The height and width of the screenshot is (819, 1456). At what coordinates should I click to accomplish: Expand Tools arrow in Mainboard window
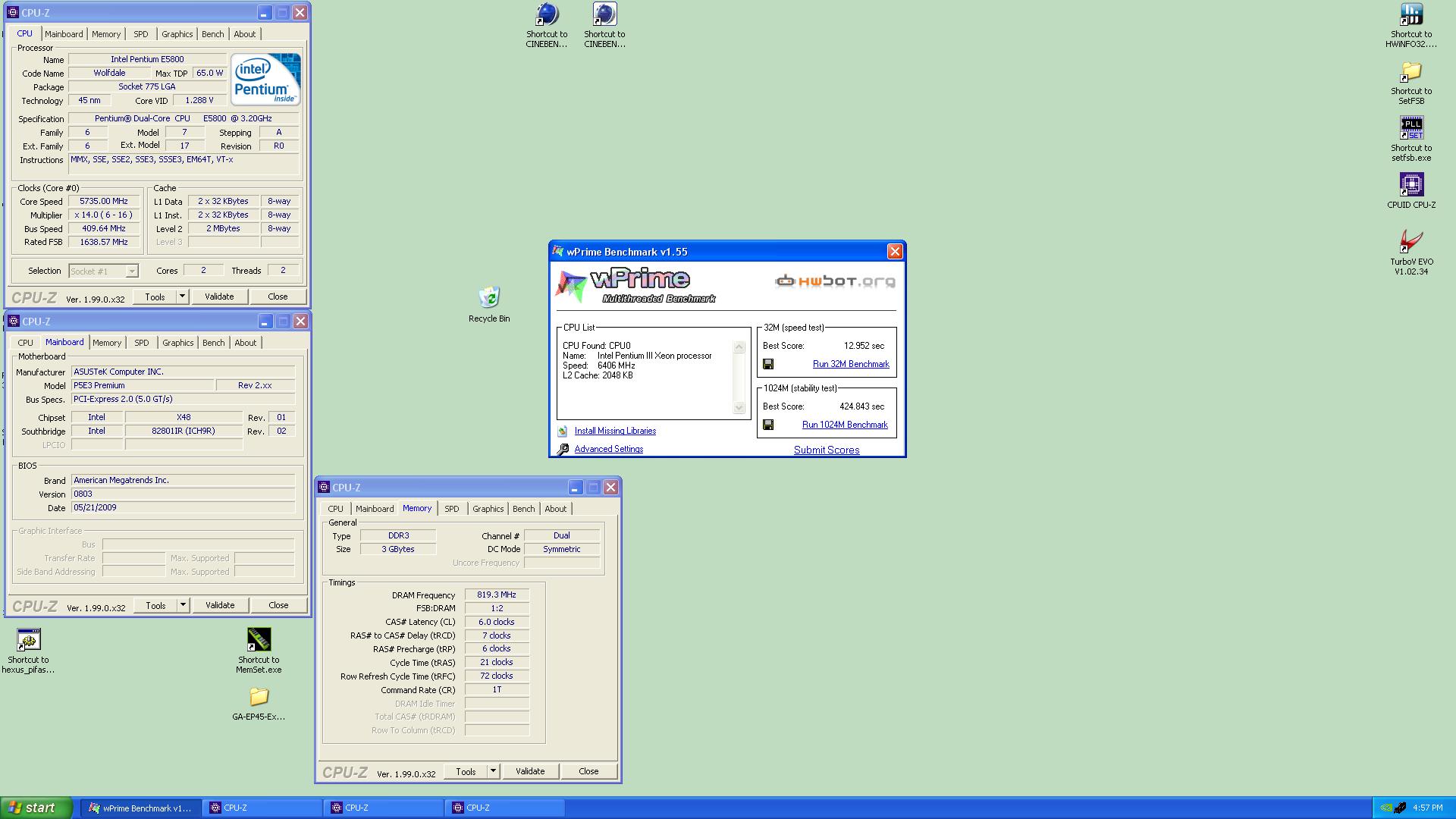pos(183,605)
